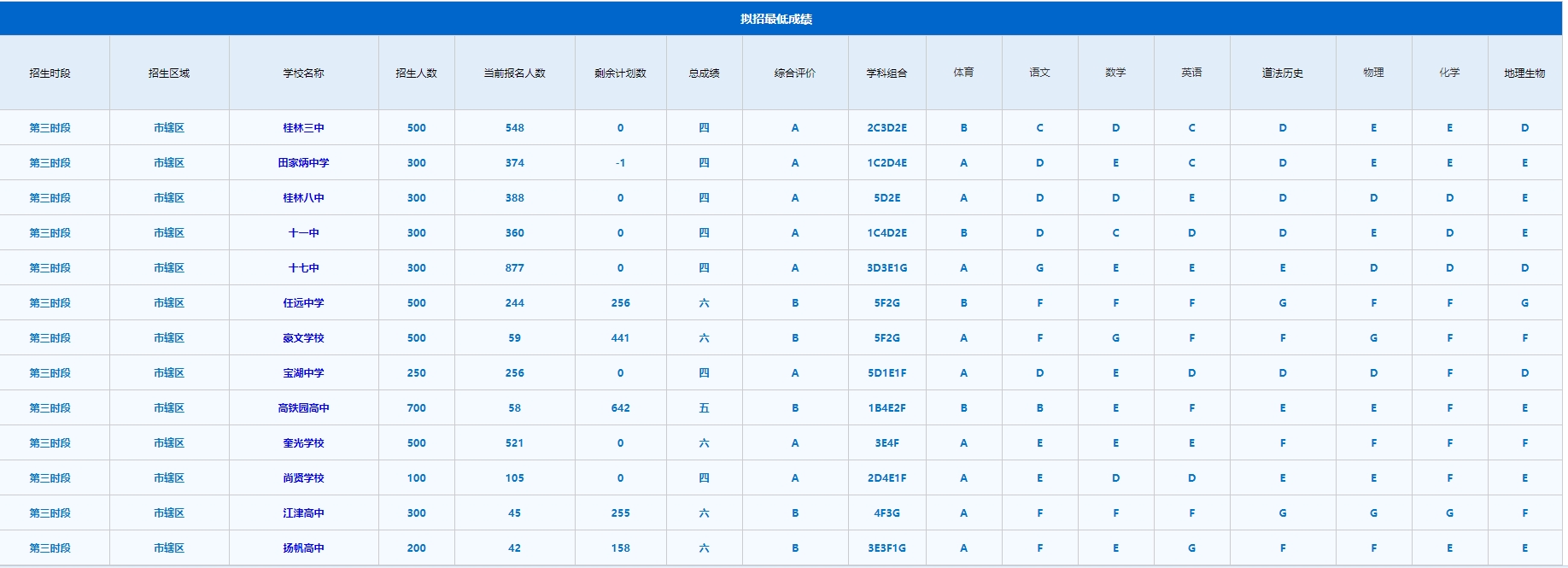Click the 招生时段 column header
The image size is (1568, 568).
[50, 73]
